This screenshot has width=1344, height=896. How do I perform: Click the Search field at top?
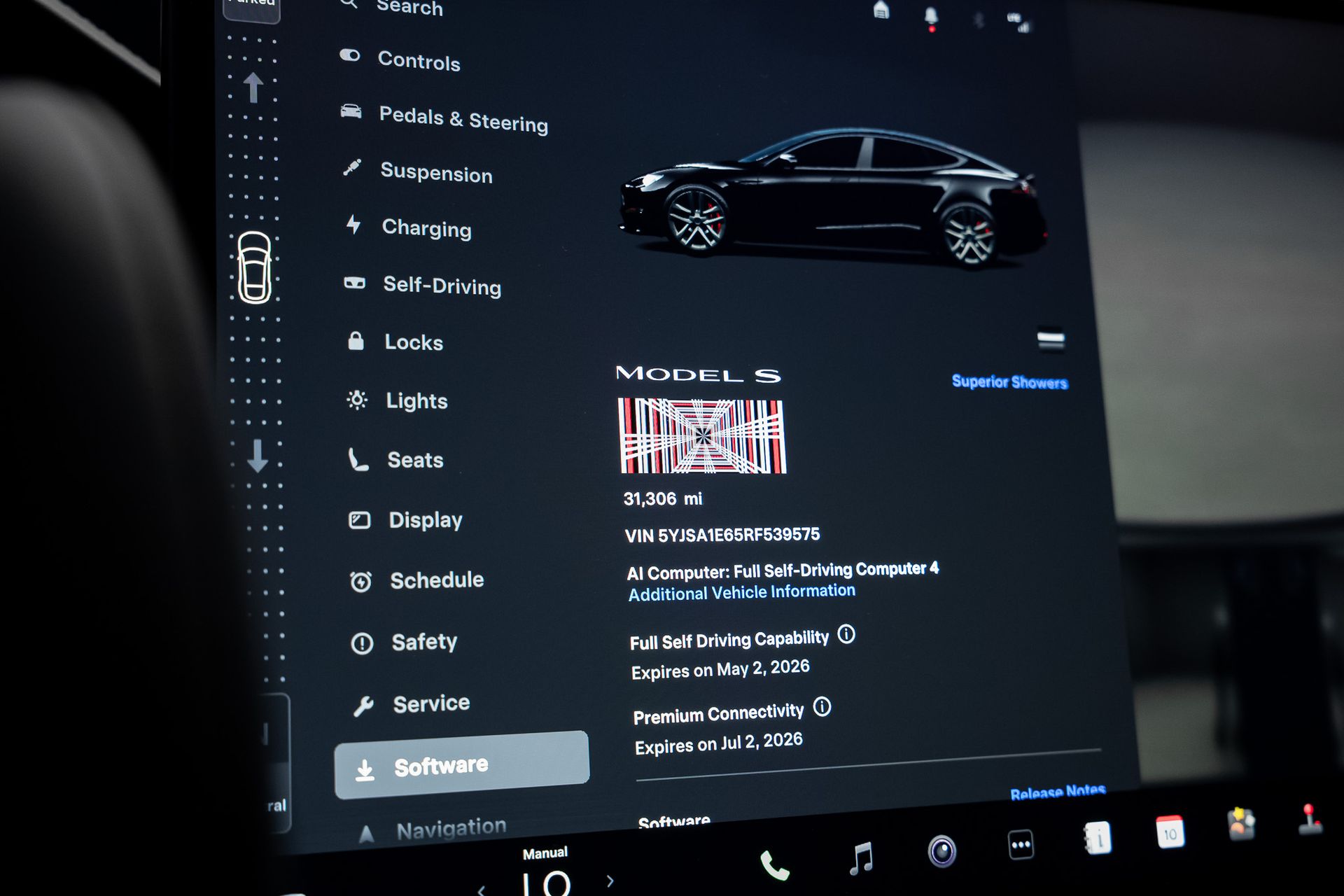pos(409,8)
